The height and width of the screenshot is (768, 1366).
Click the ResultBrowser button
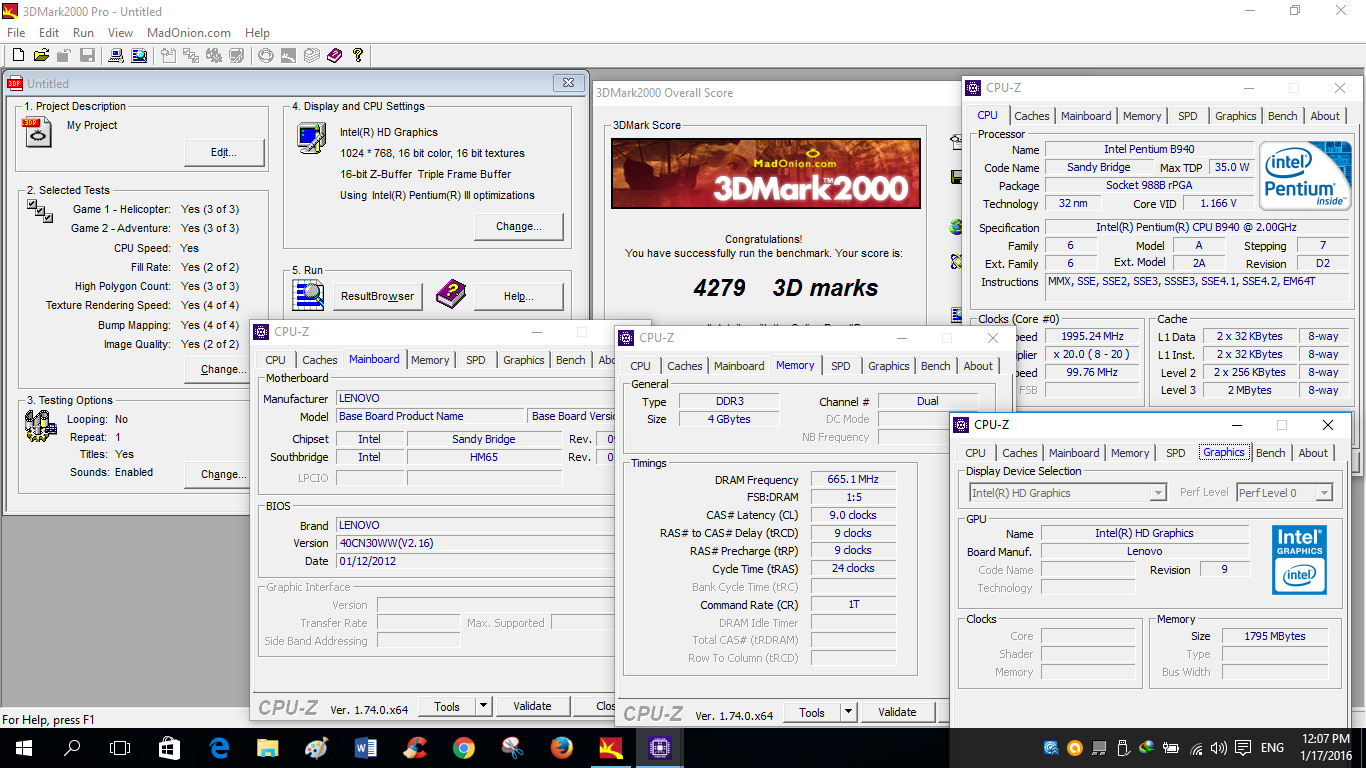pyautogui.click(x=377, y=296)
